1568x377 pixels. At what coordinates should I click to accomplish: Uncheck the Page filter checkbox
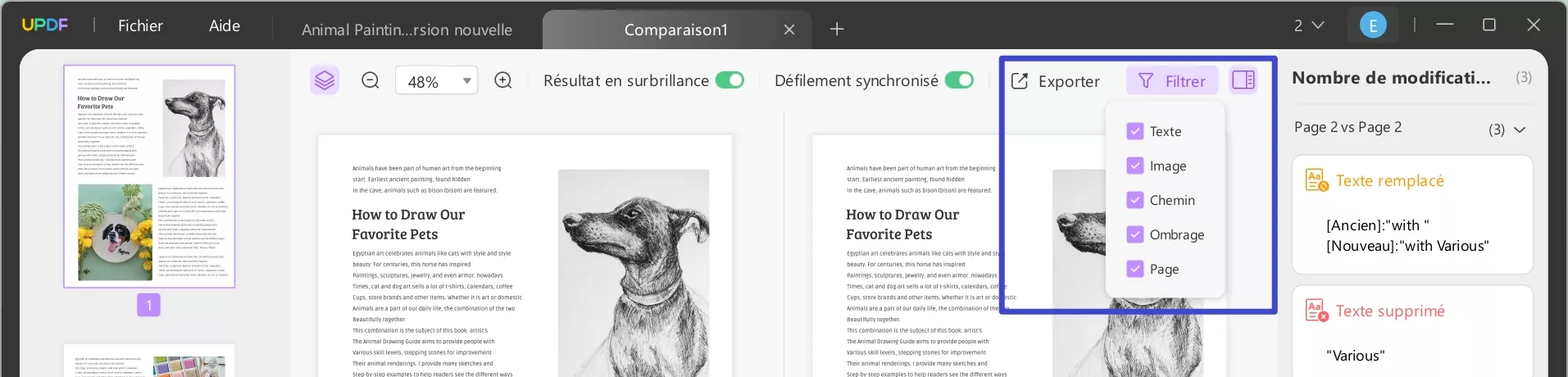click(1135, 269)
